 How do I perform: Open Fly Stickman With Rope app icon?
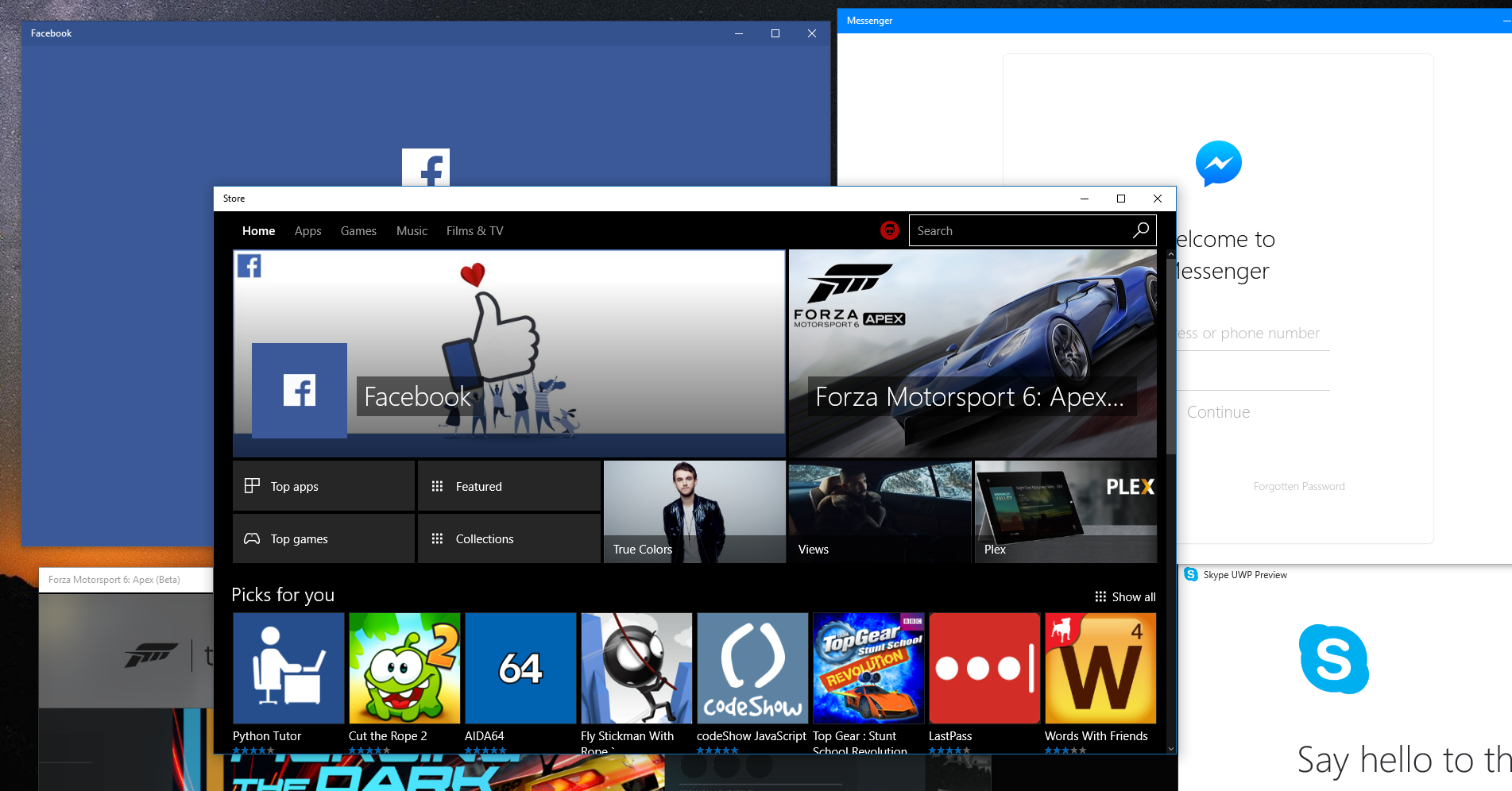[636, 668]
